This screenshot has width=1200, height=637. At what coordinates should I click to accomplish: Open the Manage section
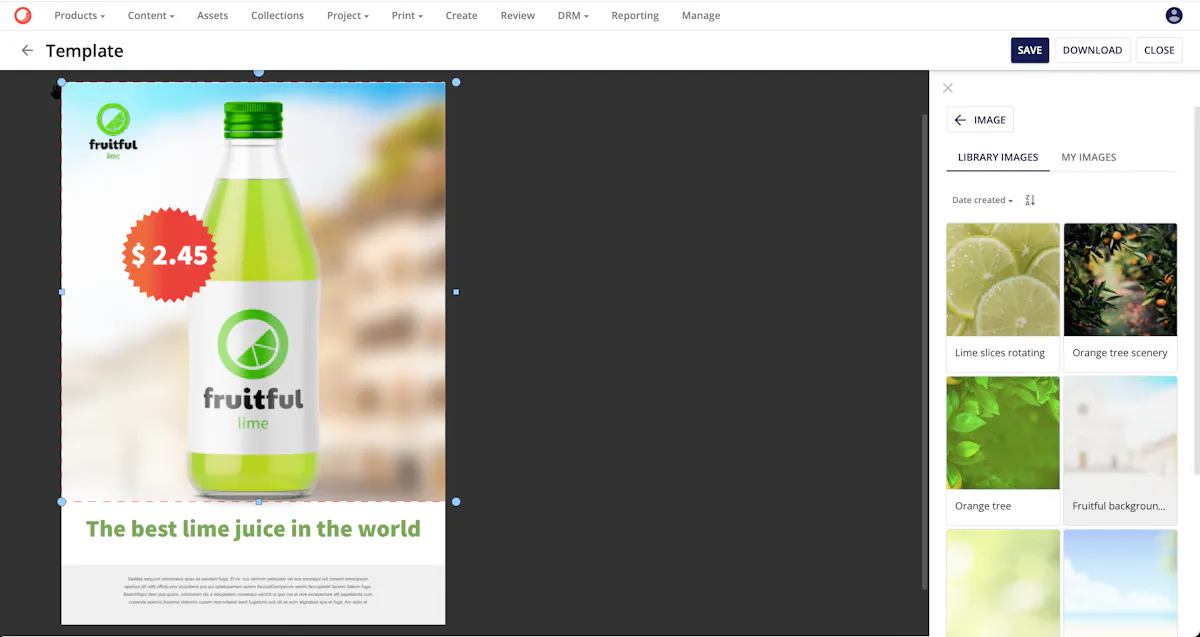(x=701, y=16)
